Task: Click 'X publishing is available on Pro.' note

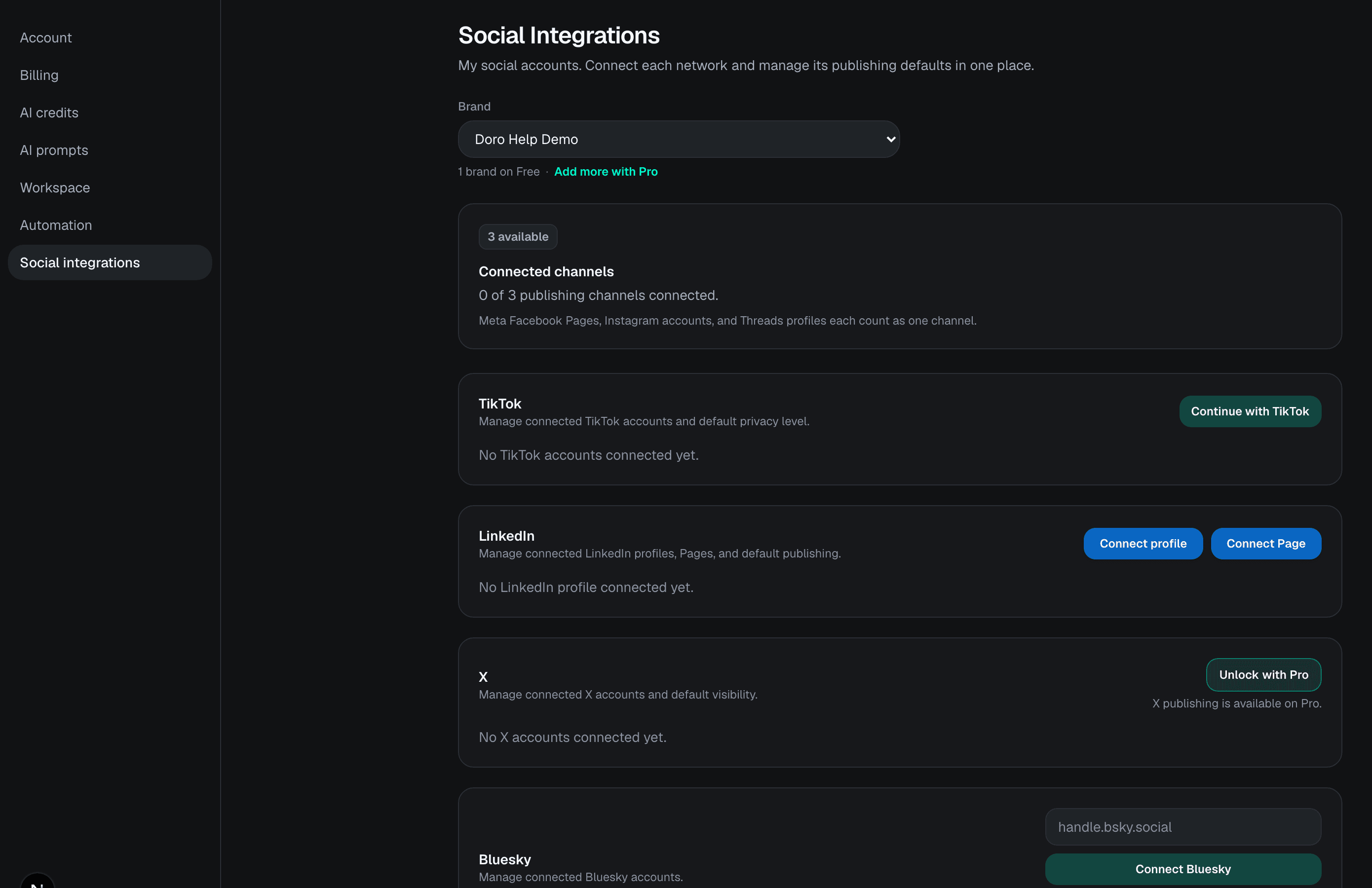Action: [x=1237, y=703]
